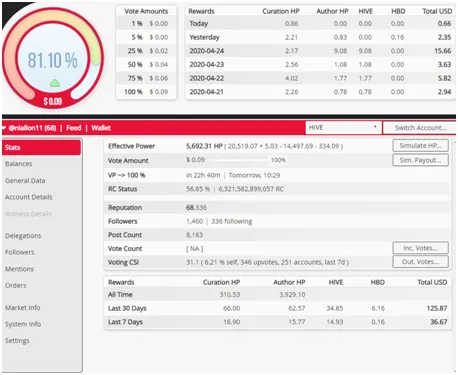The height and width of the screenshot is (375, 458).
Task: Open the Wallet link
Action: (101, 128)
